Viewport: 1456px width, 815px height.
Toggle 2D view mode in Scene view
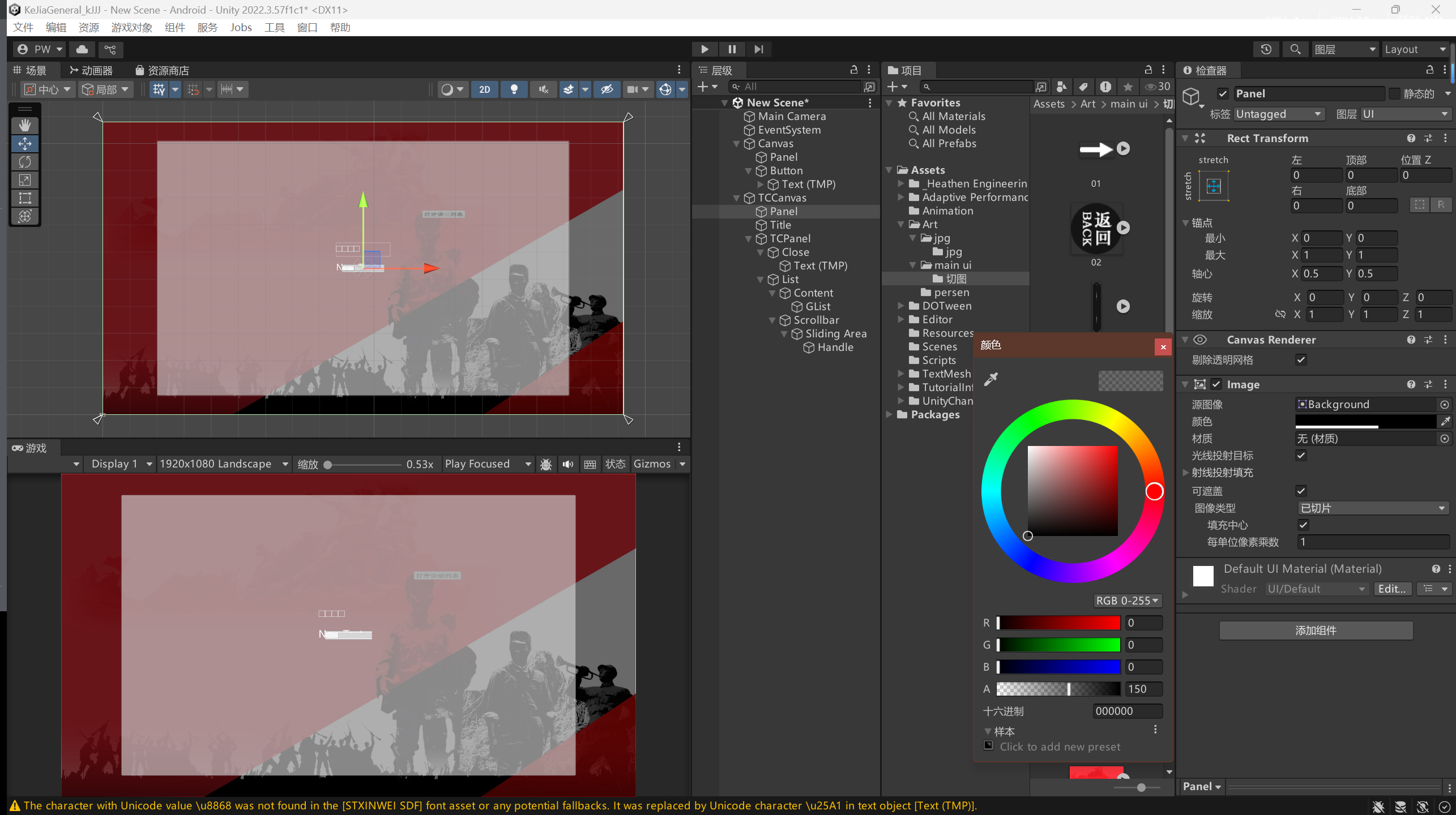pyautogui.click(x=484, y=89)
